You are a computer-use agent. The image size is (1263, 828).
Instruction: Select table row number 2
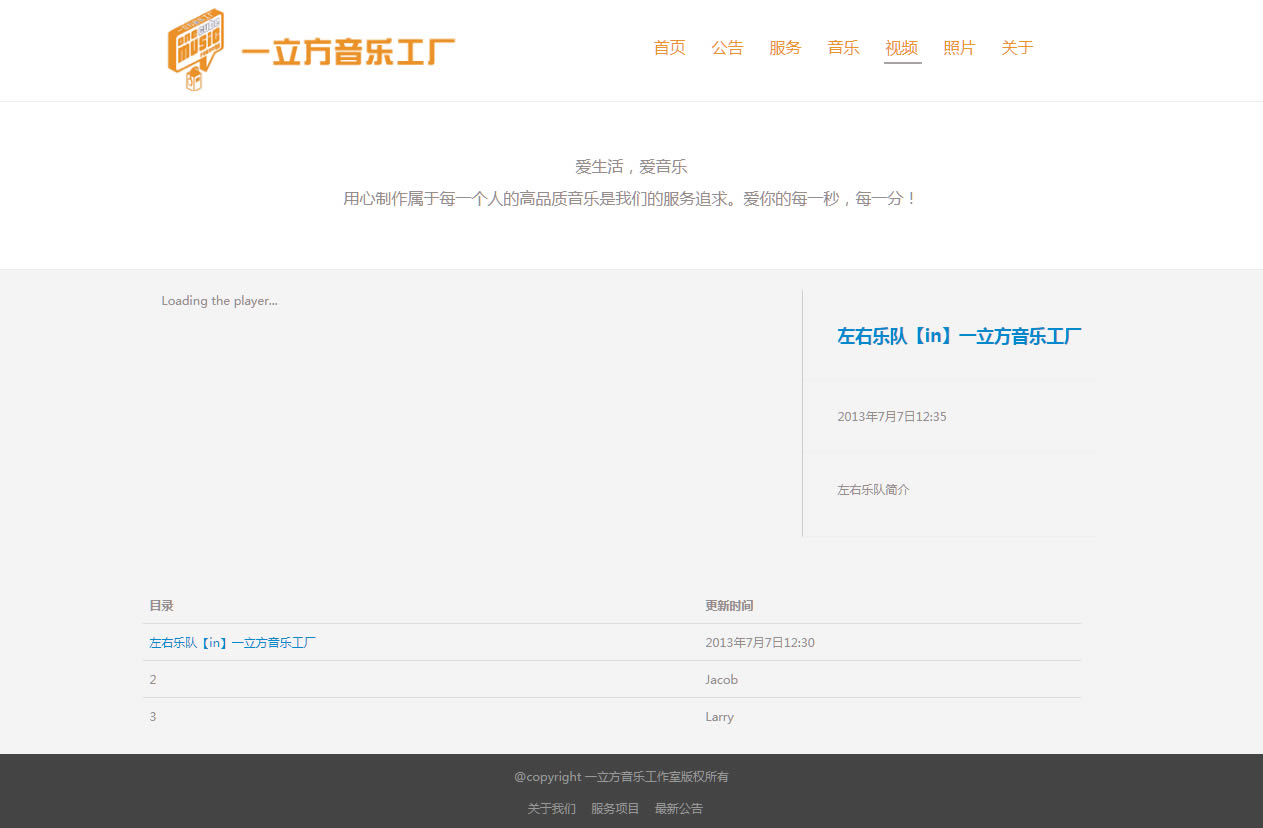(x=153, y=680)
